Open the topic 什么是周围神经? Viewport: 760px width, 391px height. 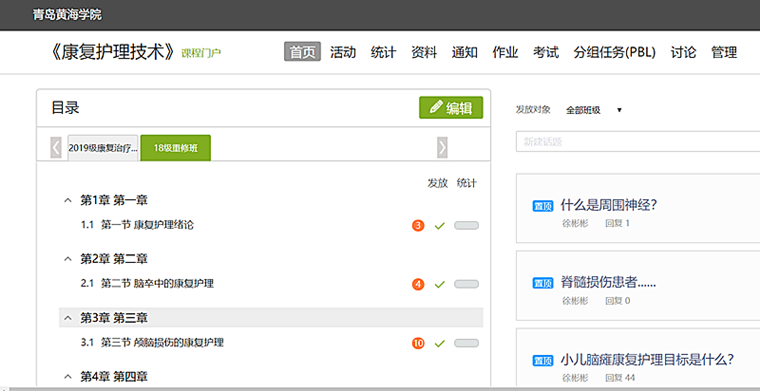point(608,205)
